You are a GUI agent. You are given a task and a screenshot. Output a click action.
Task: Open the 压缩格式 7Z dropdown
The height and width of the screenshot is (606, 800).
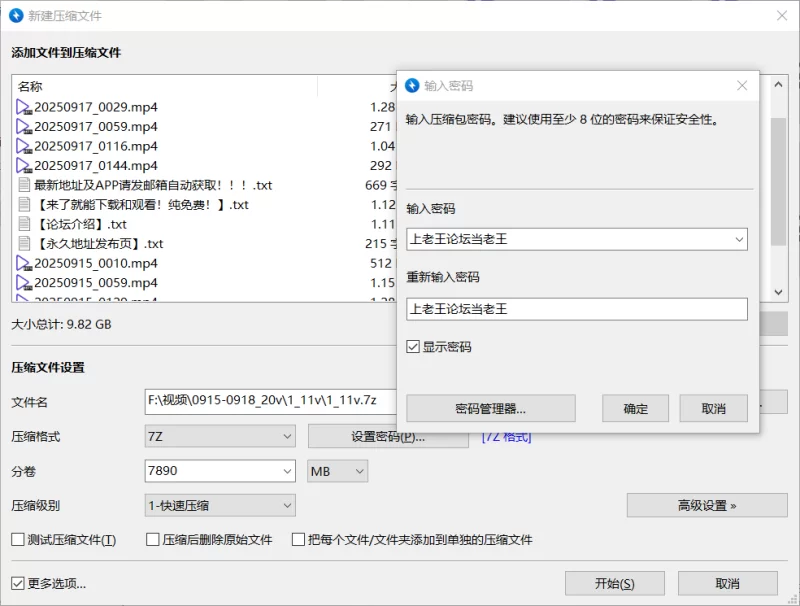[220, 437]
